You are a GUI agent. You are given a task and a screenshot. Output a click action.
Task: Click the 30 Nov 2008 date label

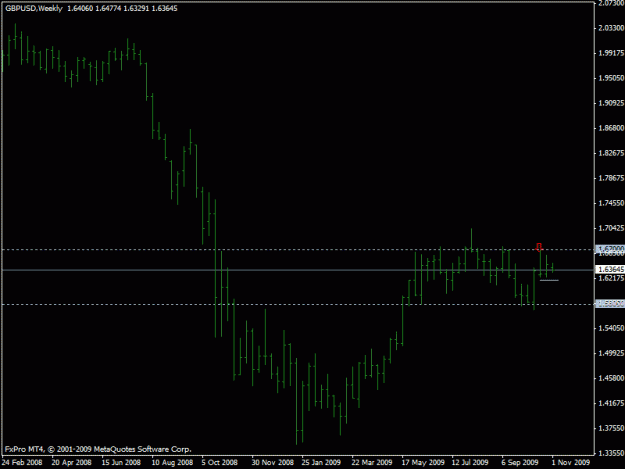point(273,463)
